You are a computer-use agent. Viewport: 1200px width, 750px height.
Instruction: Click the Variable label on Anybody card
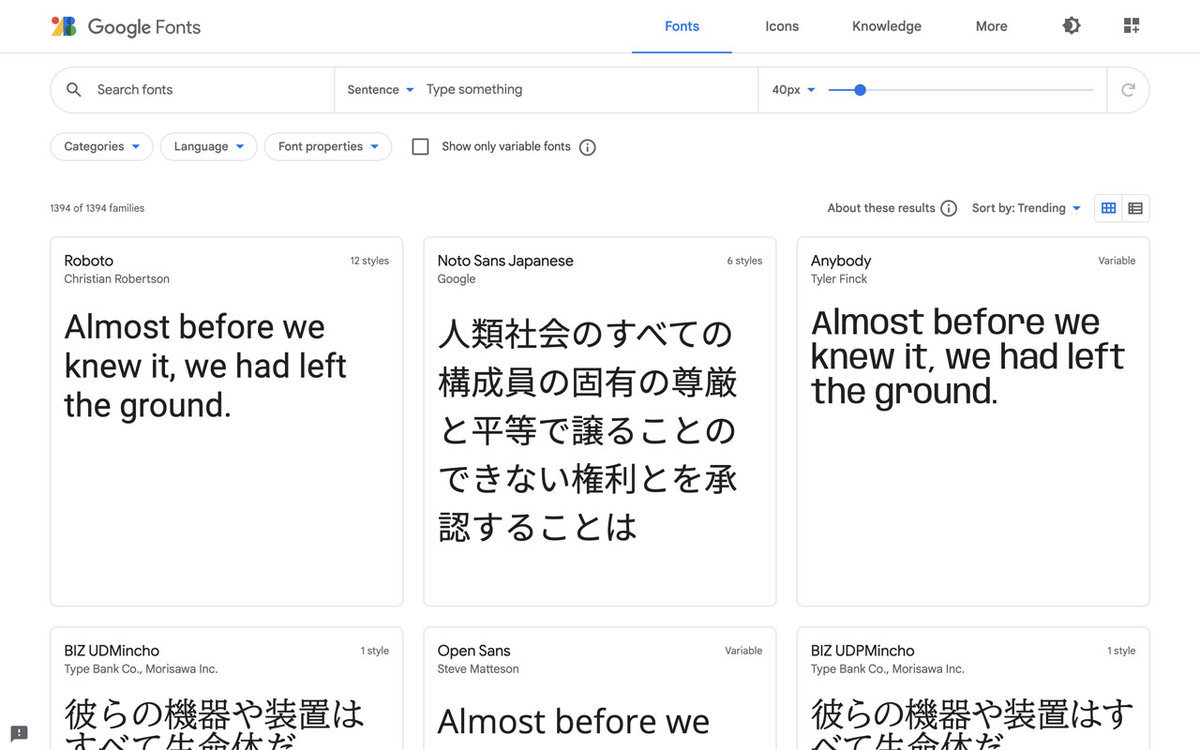(x=1117, y=261)
